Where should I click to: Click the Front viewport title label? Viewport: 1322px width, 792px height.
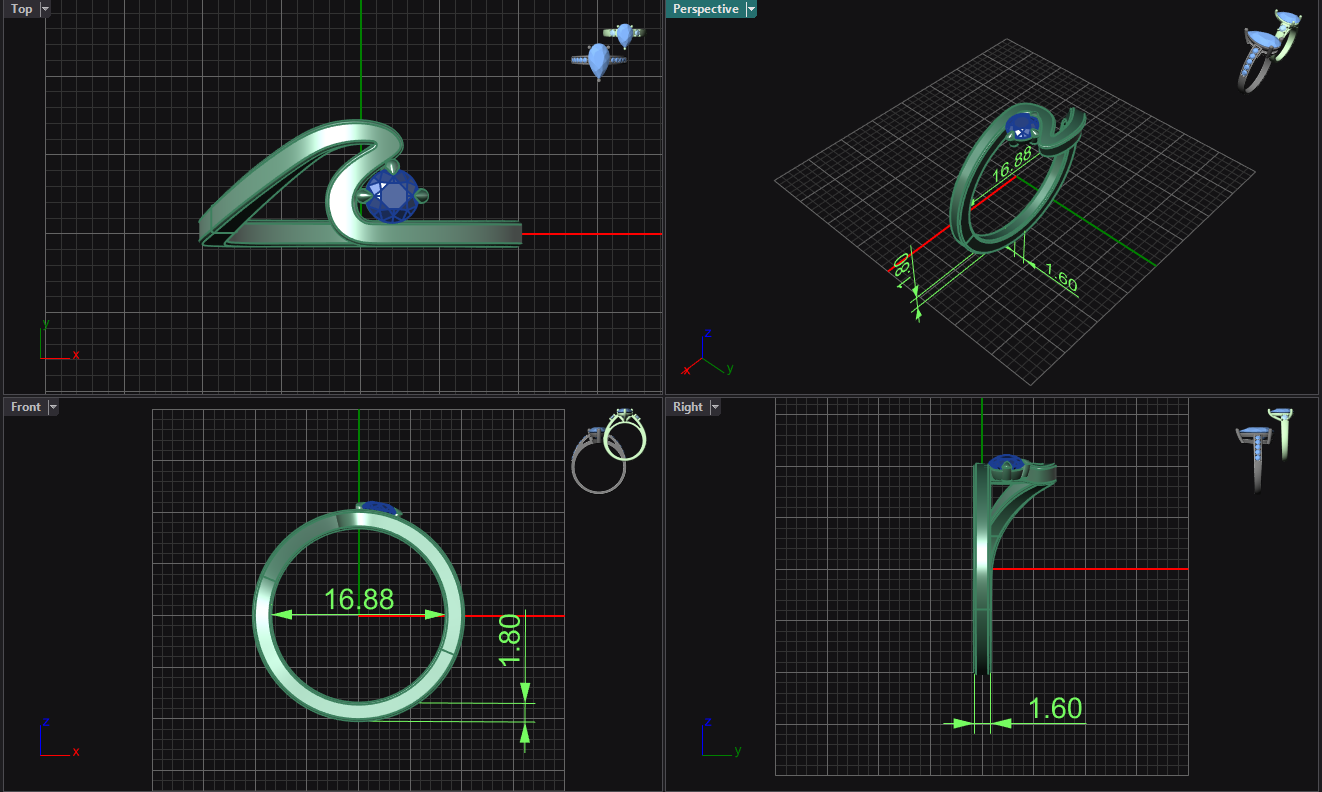26,407
